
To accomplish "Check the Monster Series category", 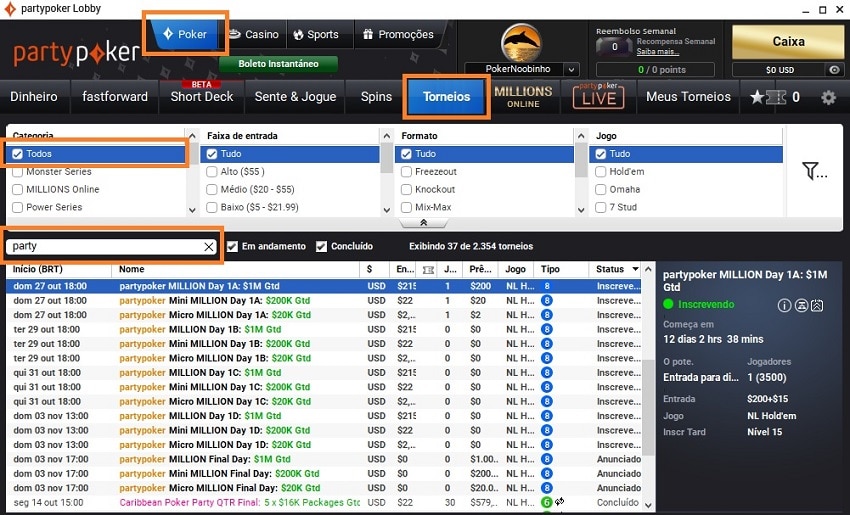I will [17, 172].
